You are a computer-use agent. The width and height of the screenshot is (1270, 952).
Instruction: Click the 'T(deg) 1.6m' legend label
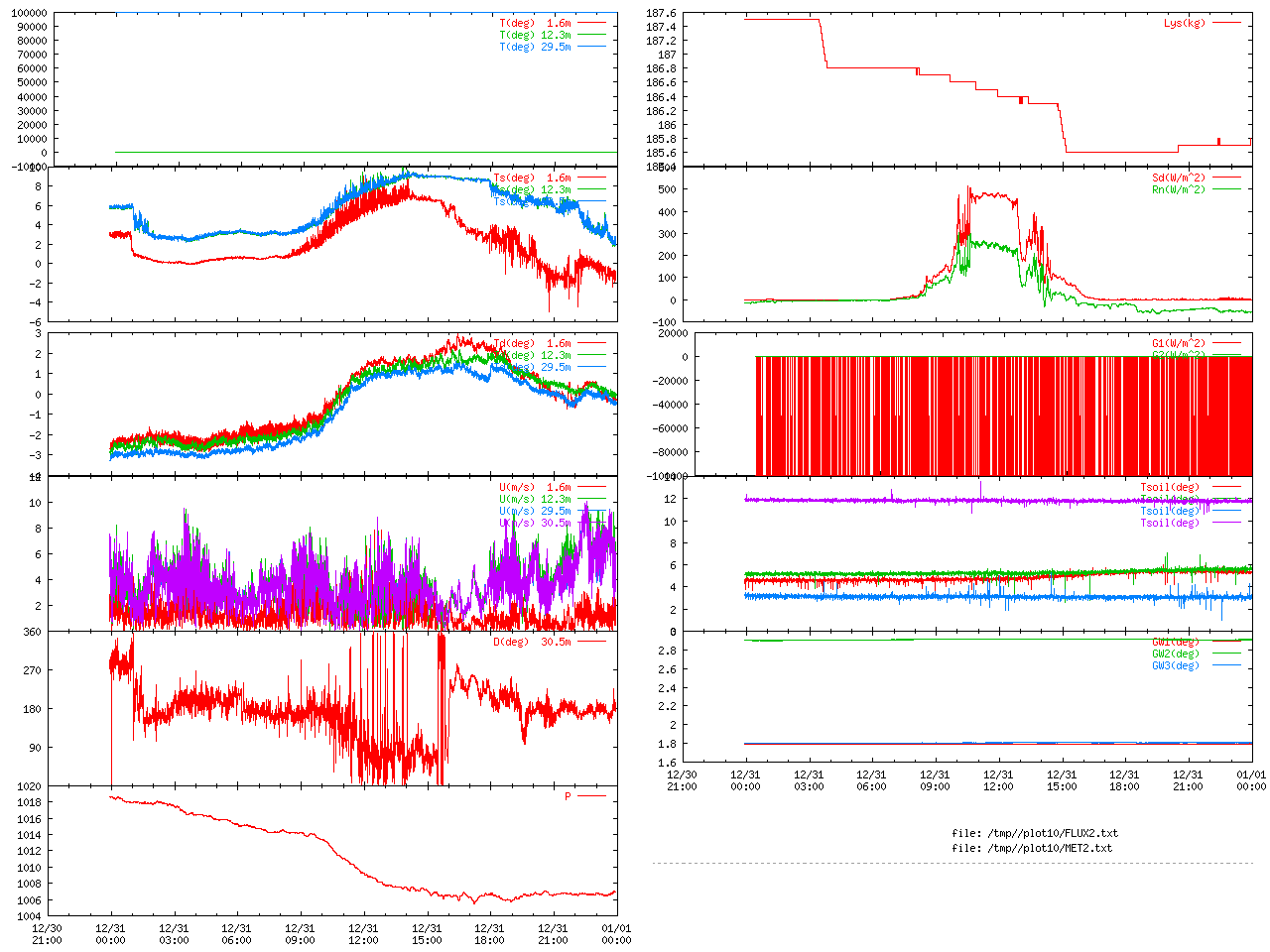[535, 23]
